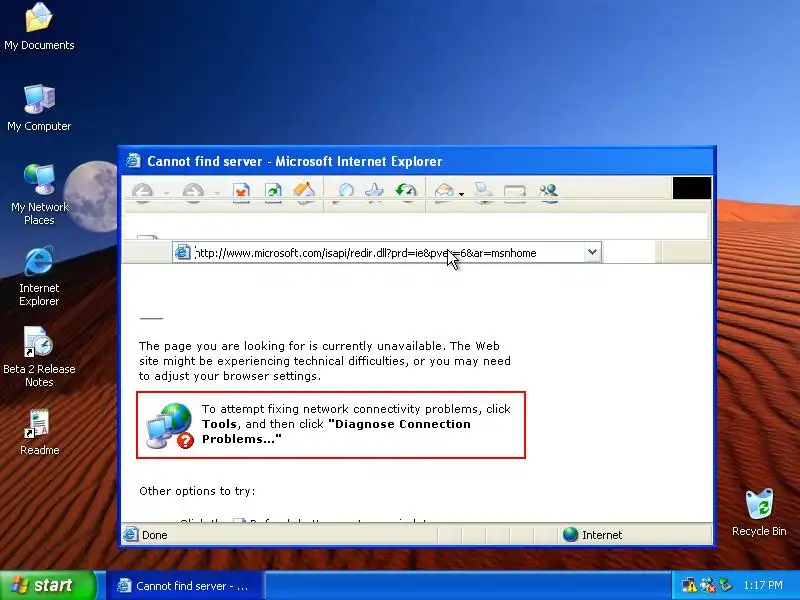
Task: Click the status bar page icon beside Done
Action: click(131, 534)
